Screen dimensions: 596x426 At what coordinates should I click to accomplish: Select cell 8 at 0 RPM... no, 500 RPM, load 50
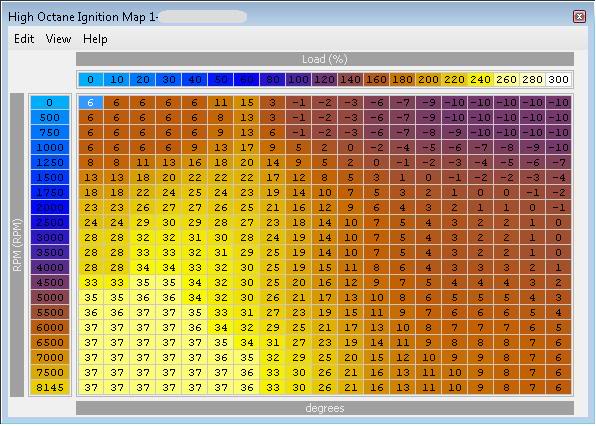pyautogui.click(x=220, y=117)
